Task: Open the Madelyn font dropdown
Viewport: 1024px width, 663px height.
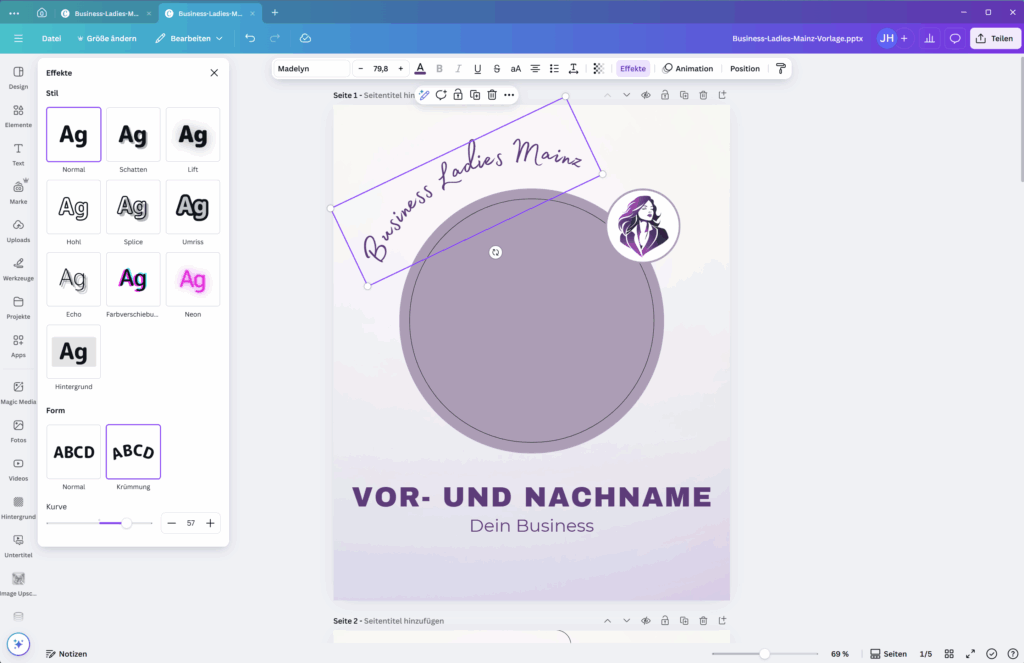Action: point(310,69)
